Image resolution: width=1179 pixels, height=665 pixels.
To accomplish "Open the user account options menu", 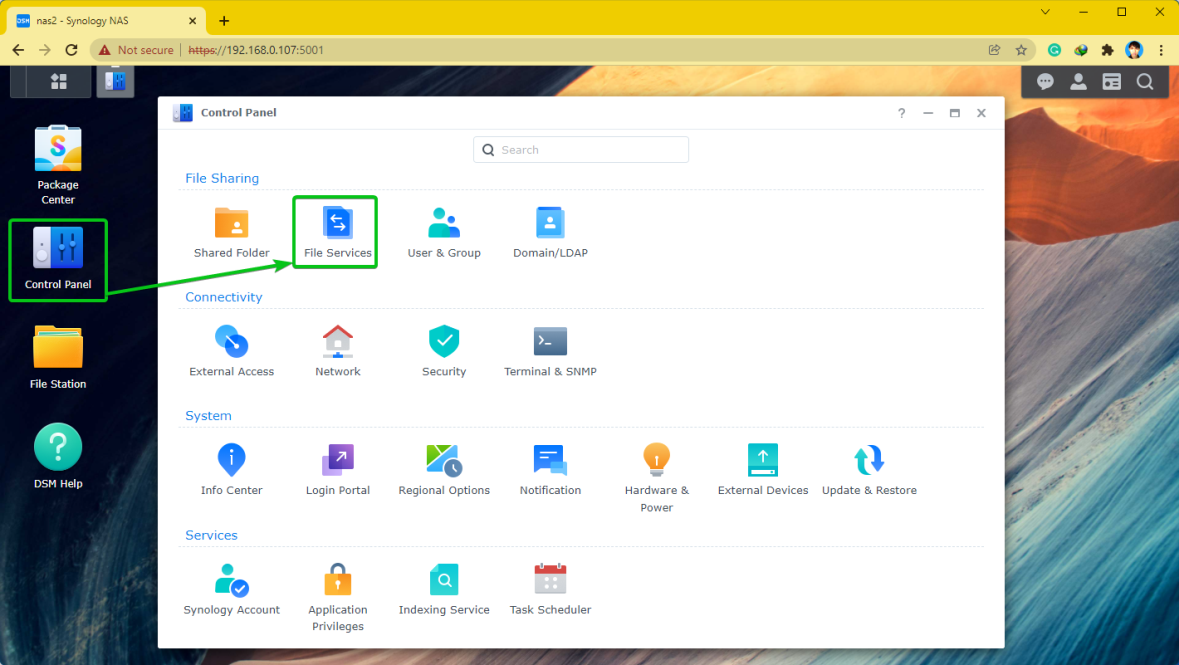I will (1078, 82).
